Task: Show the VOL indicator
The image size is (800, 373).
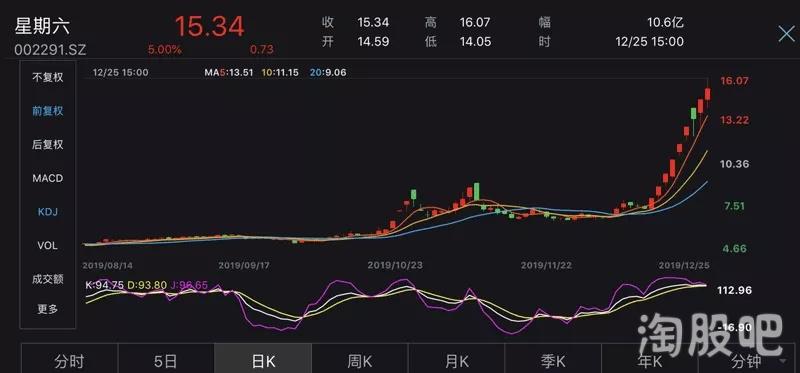Action: [48, 245]
